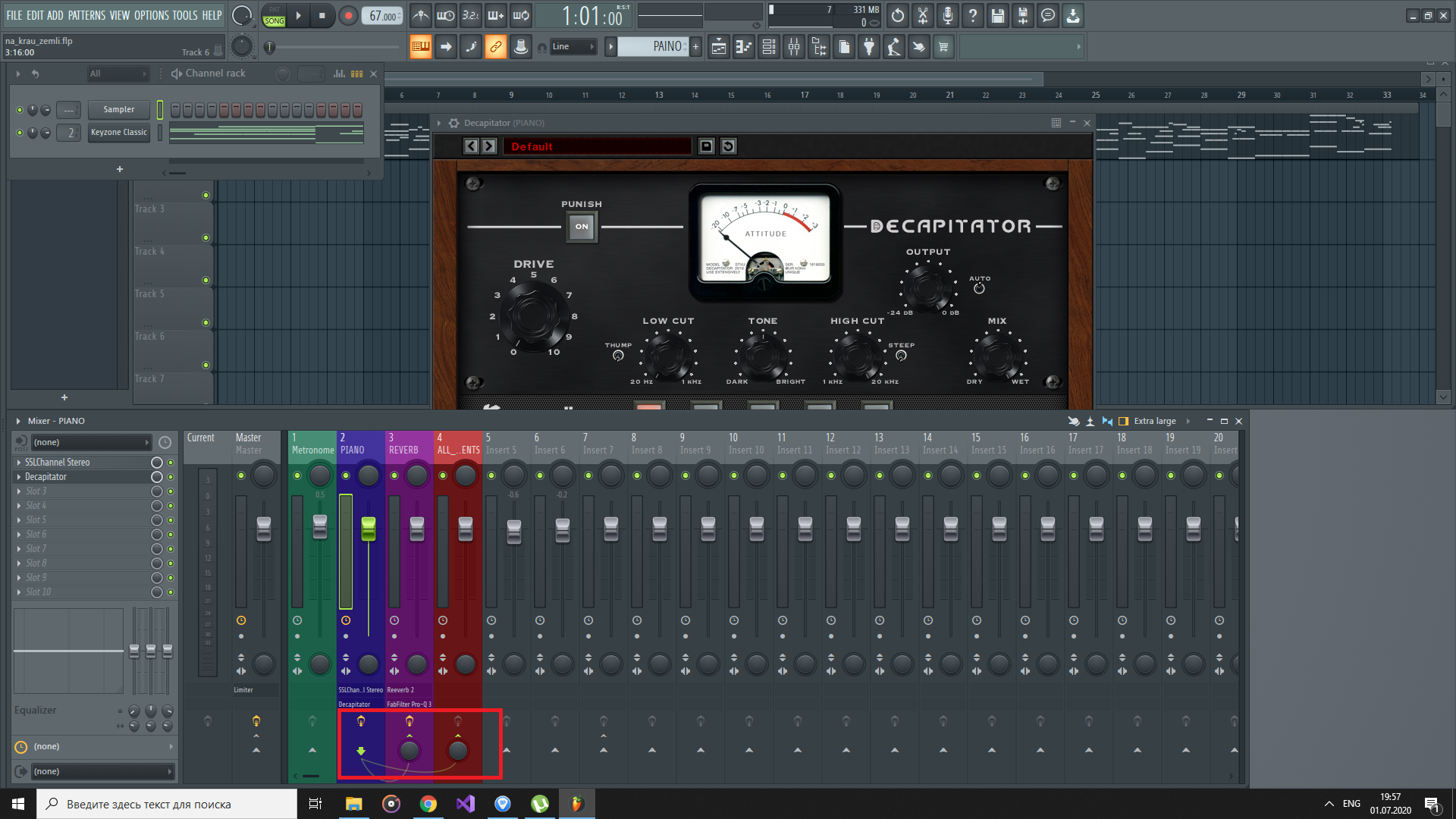
Task: Mute the Sampler channel LED
Action: (20, 110)
